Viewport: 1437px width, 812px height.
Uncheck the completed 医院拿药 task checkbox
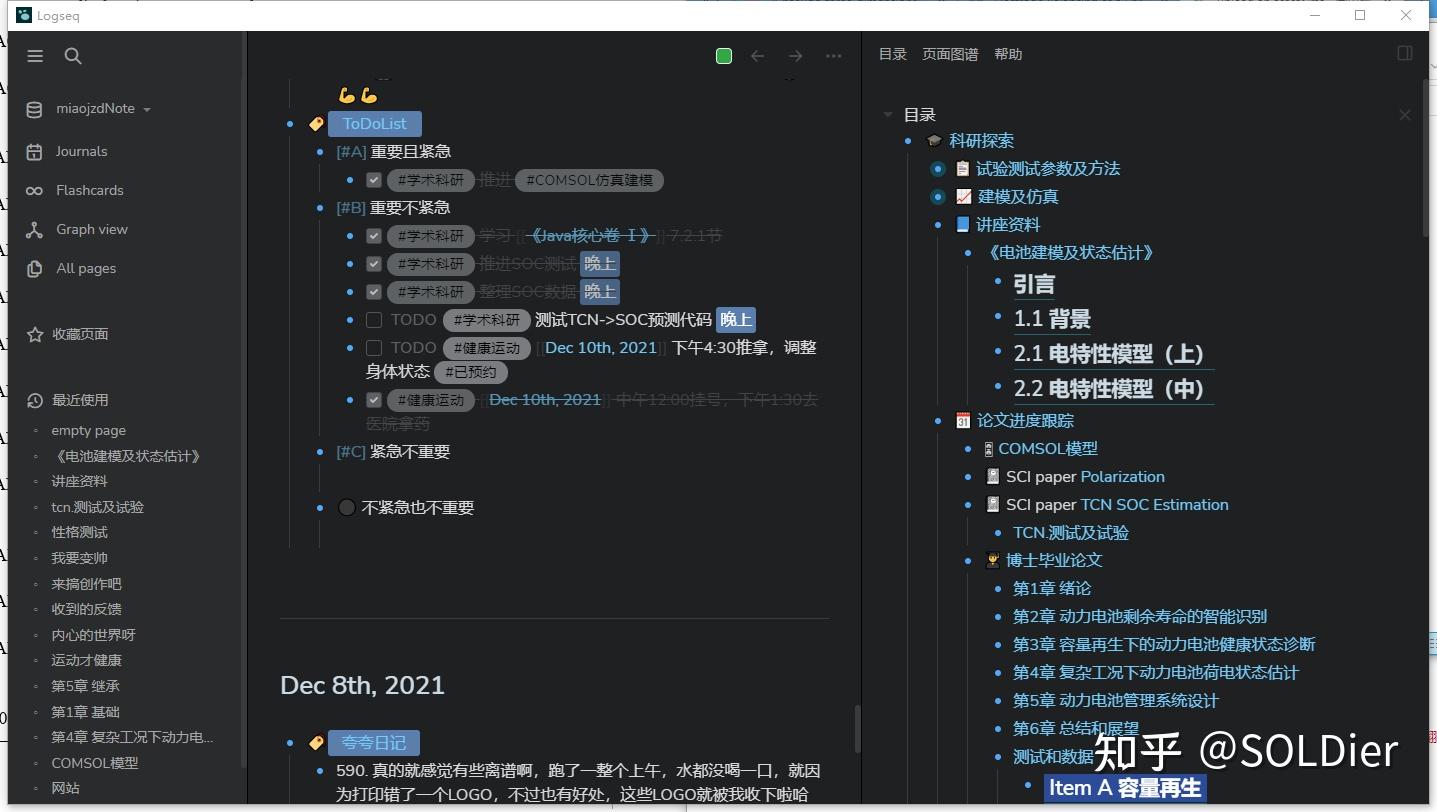coord(374,400)
